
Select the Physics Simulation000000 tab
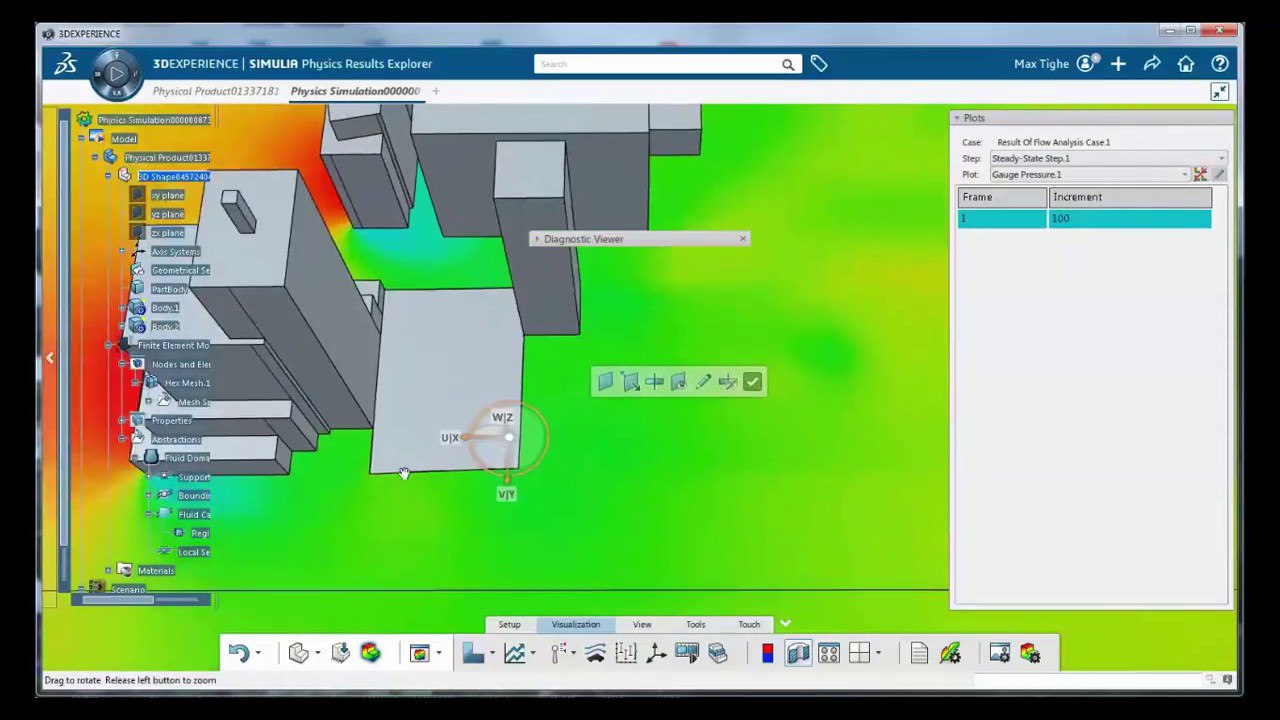coord(355,91)
